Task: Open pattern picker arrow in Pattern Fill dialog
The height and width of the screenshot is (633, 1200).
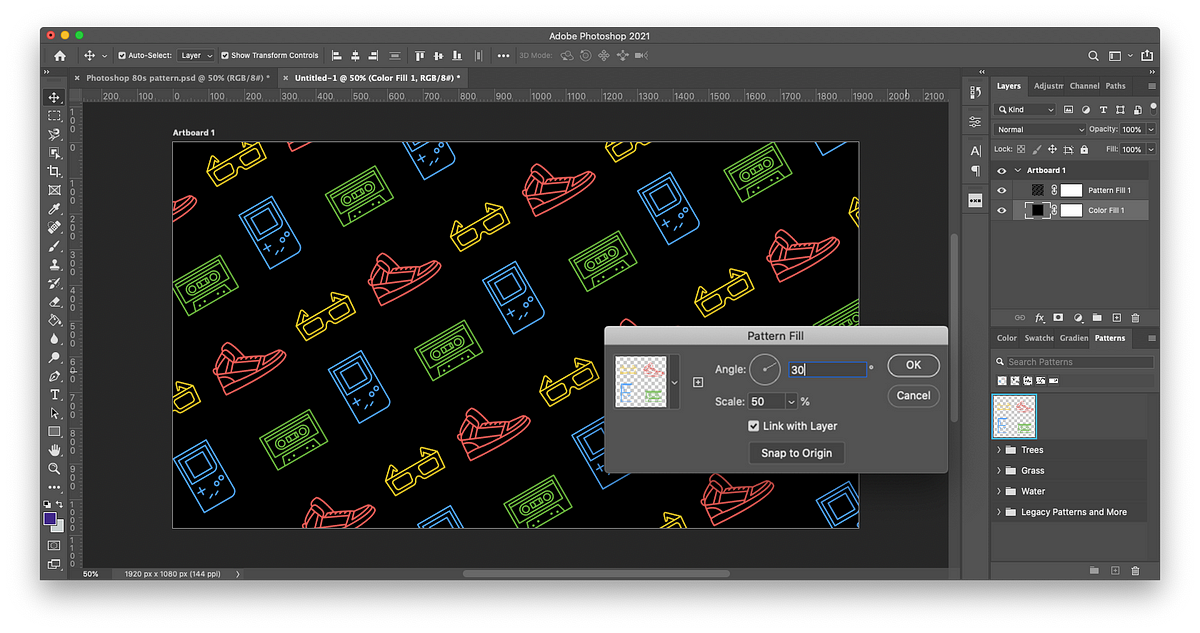Action: tap(674, 382)
